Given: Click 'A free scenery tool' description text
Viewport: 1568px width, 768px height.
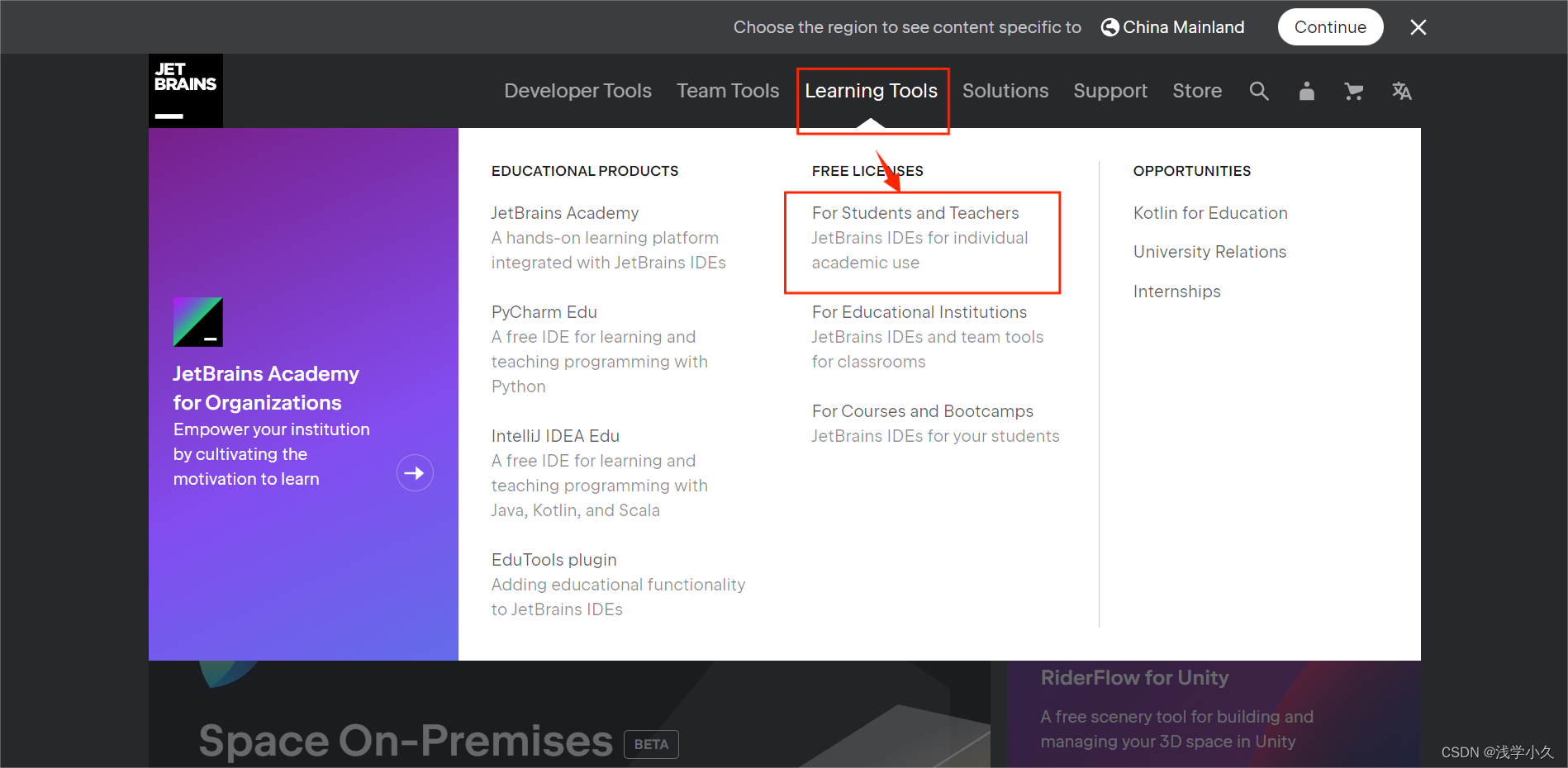Looking at the screenshot, I should coord(1176,729).
